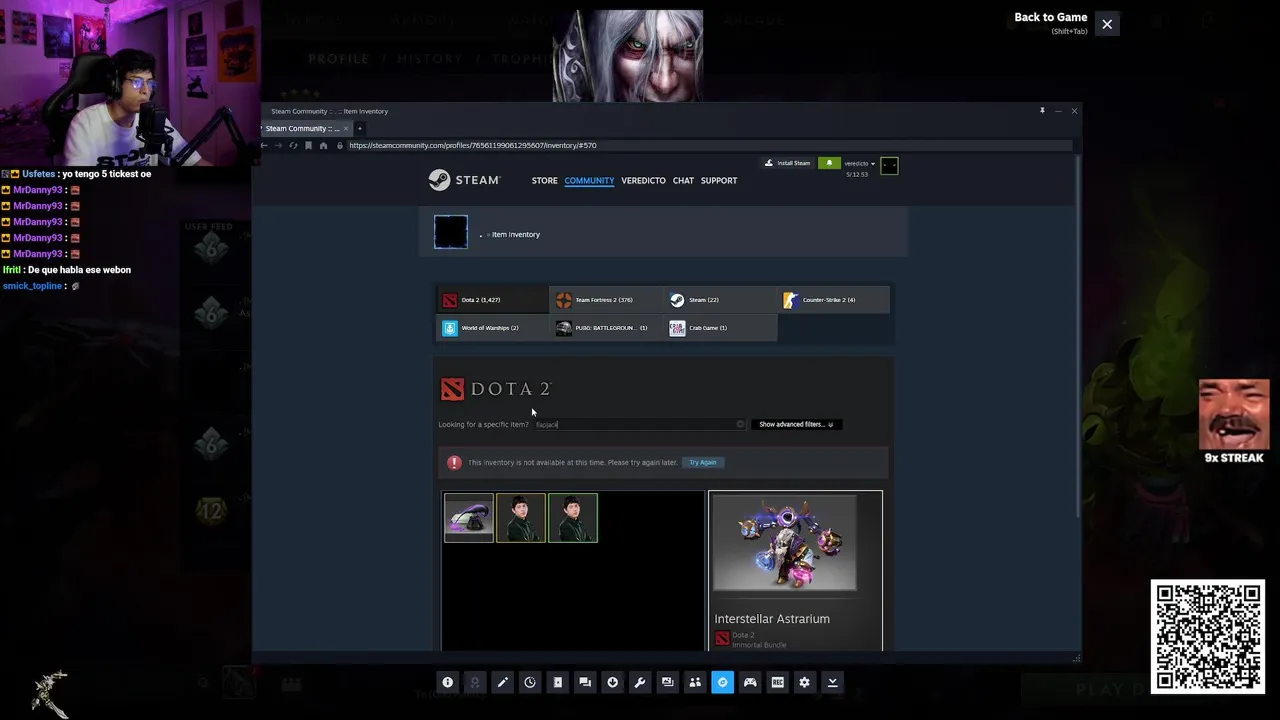
Task: Open the green notifications bell
Action: point(828,163)
